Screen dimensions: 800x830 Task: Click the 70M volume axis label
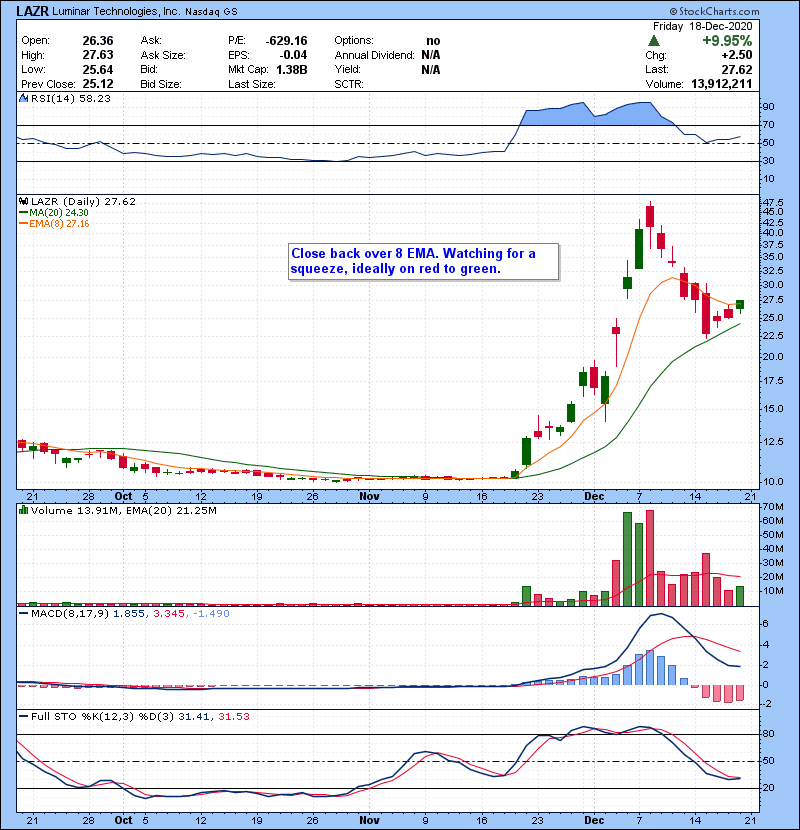click(773, 507)
